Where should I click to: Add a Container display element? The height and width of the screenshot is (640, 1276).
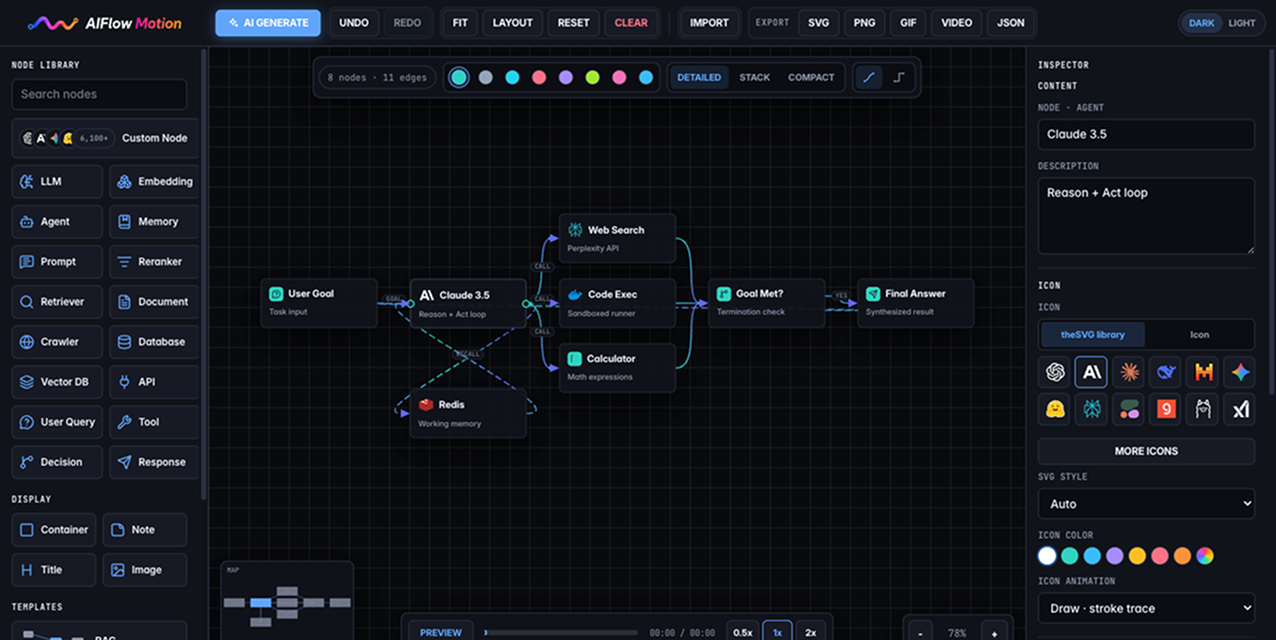(54, 530)
